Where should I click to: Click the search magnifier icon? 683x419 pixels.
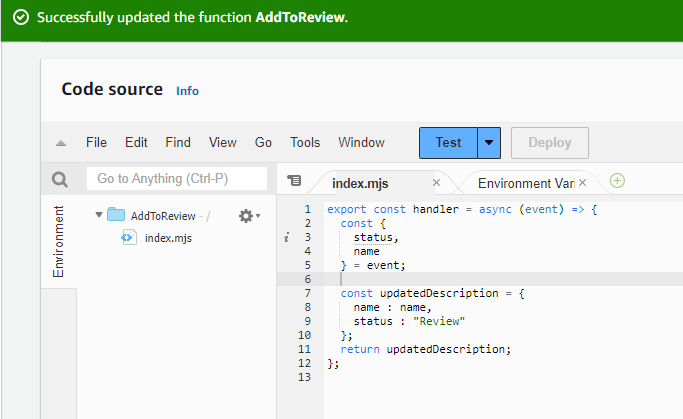[x=59, y=180]
